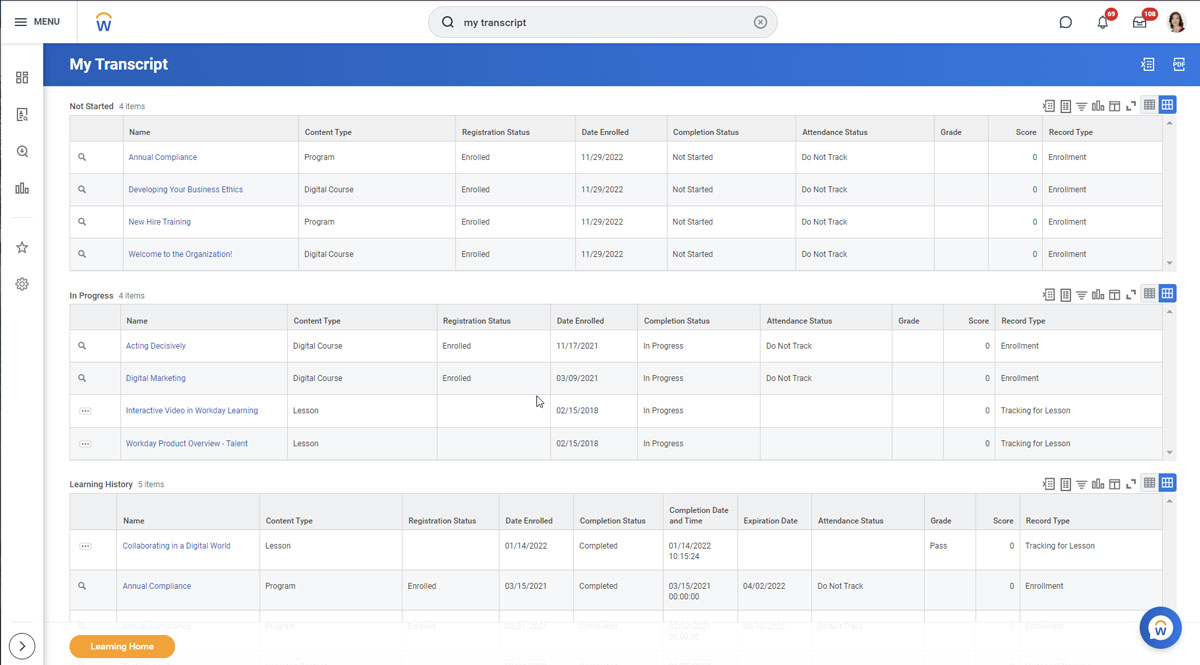Open Welcome to the Organization! course
The image size is (1200, 665).
(x=180, y=254)
